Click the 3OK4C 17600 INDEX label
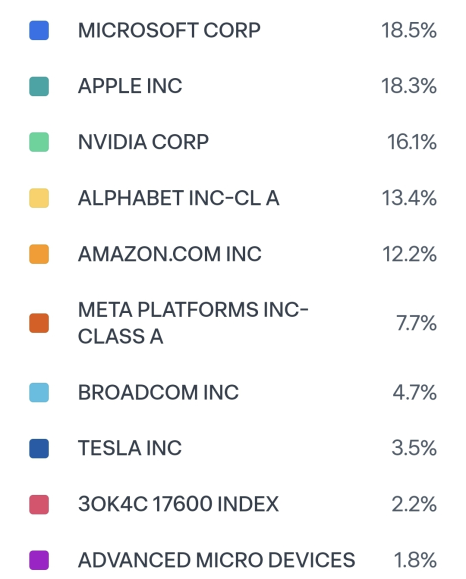Viewport: 466px width, 579px height. pos(178,504)
